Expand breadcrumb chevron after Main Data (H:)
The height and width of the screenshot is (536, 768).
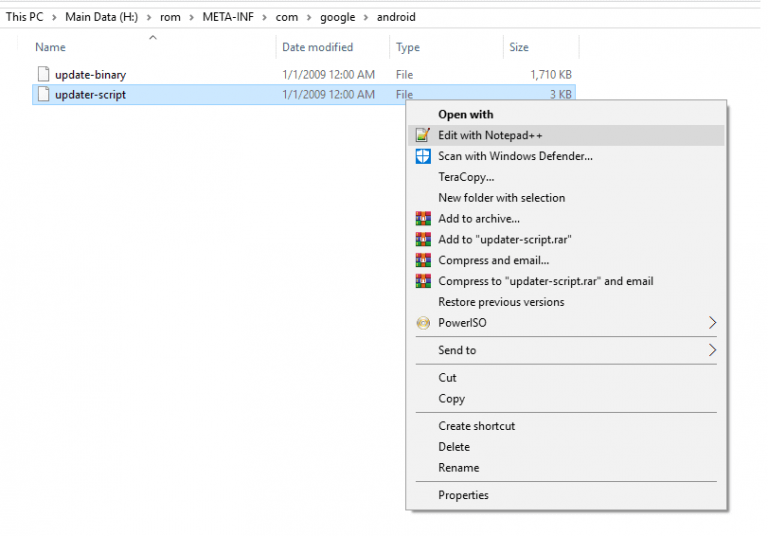[149, 18]
